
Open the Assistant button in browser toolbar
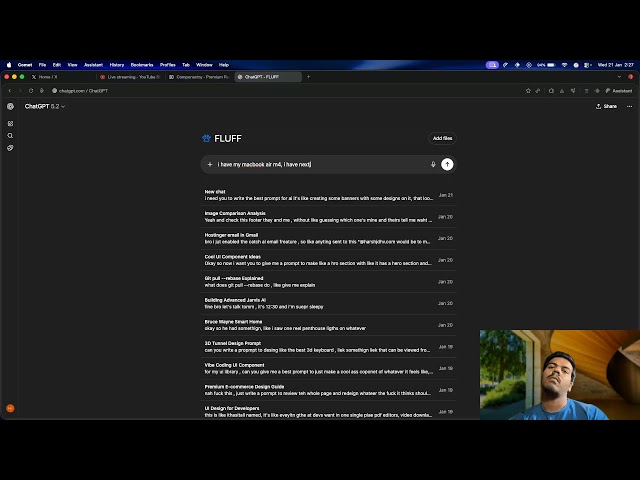tap(619, 91)
